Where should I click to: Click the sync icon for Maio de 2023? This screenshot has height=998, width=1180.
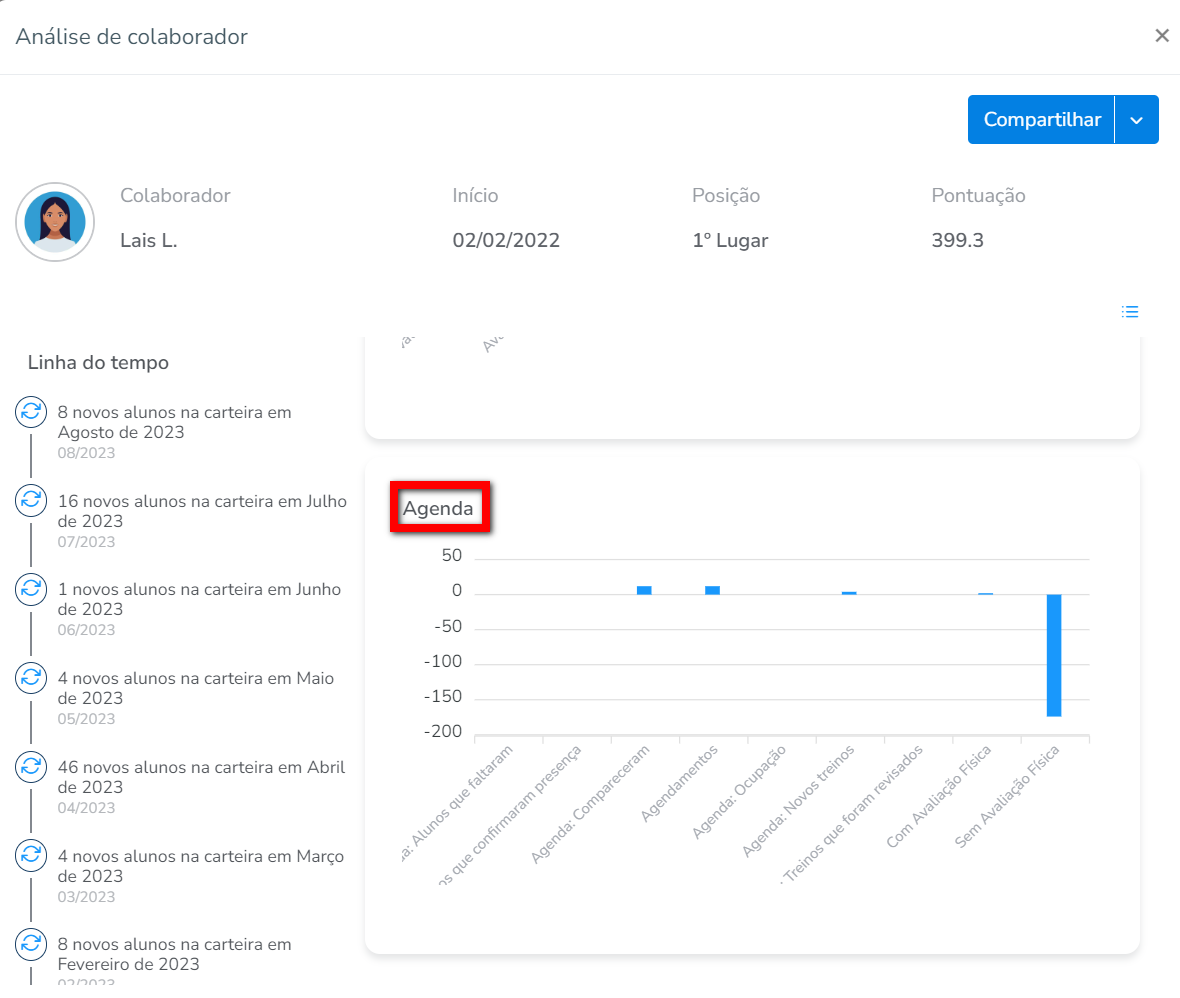pyautogui.click(x=31, y=679)
